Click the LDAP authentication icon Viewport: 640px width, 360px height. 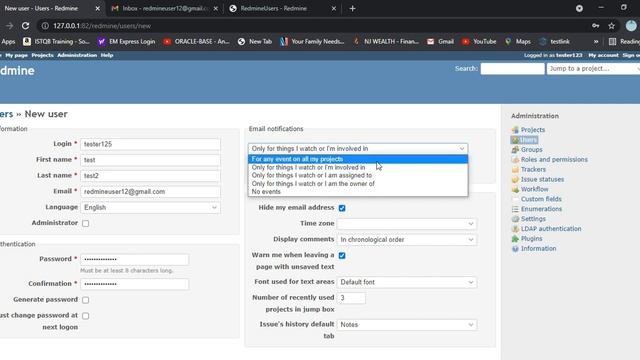(x=515, y=229)
